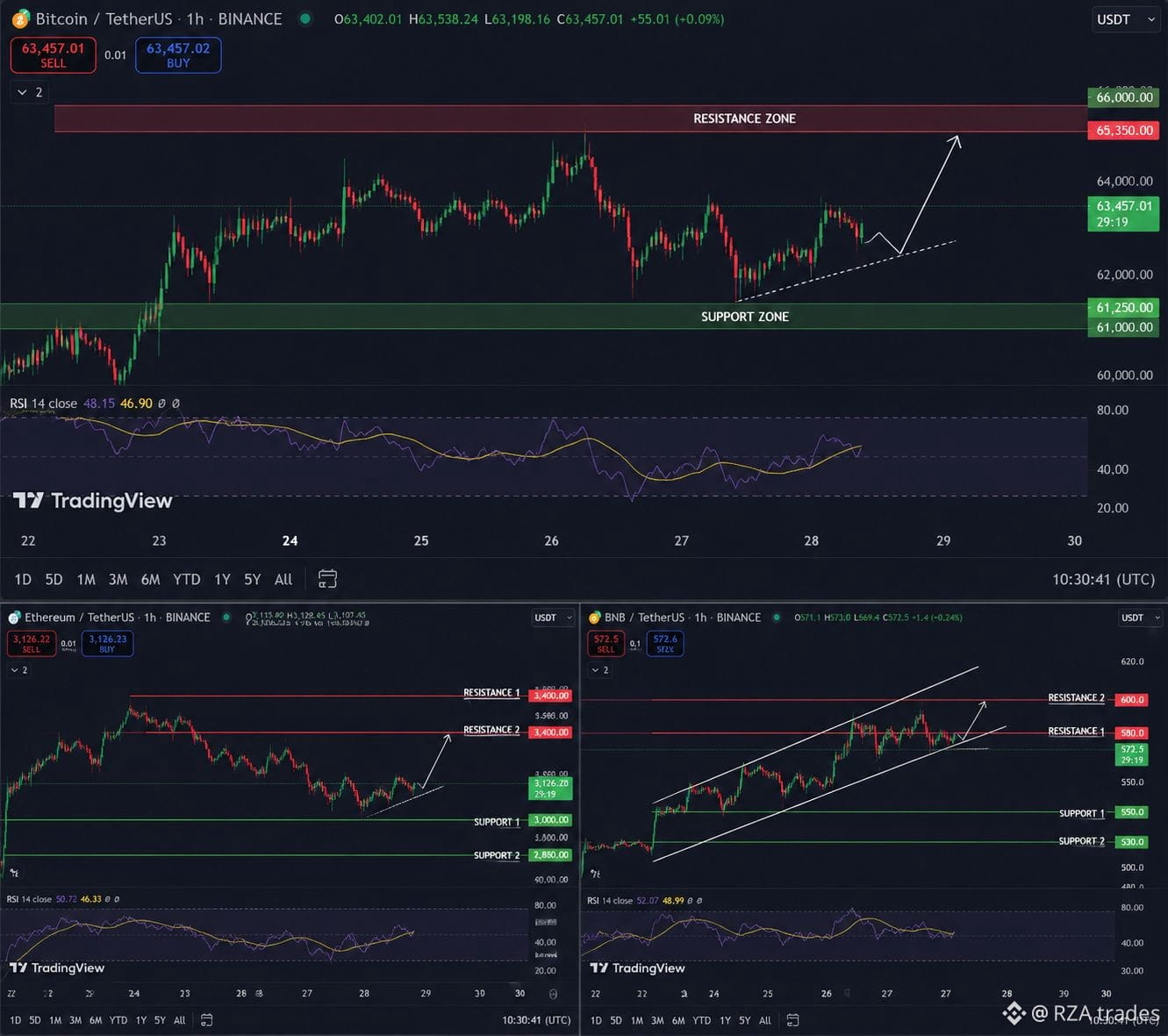This screenshot has width=1168, height=1036.
Task: Choose the 6M range on Bitcoin chart
Action: pyautogui.click(x=150, y=579)
